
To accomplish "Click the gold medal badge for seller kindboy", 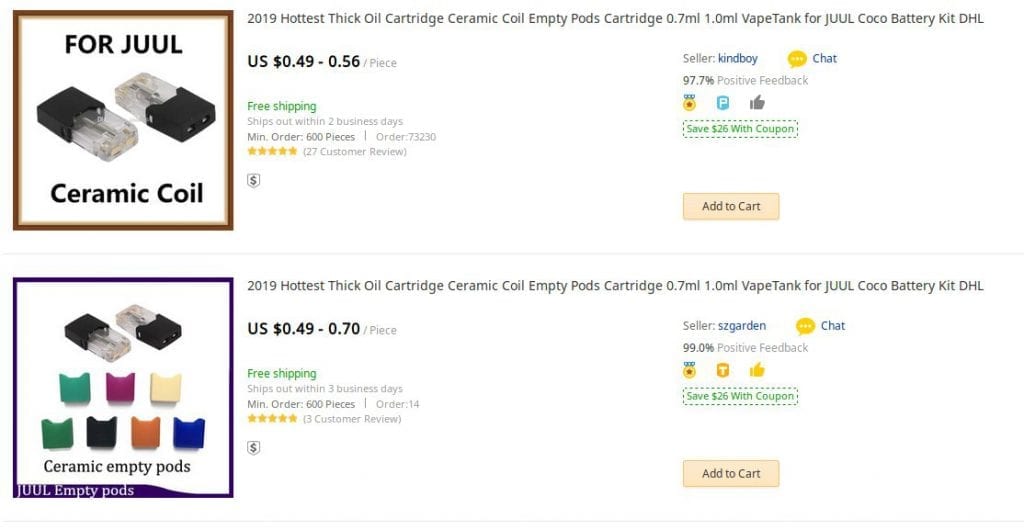I will [x=689, y=102].
